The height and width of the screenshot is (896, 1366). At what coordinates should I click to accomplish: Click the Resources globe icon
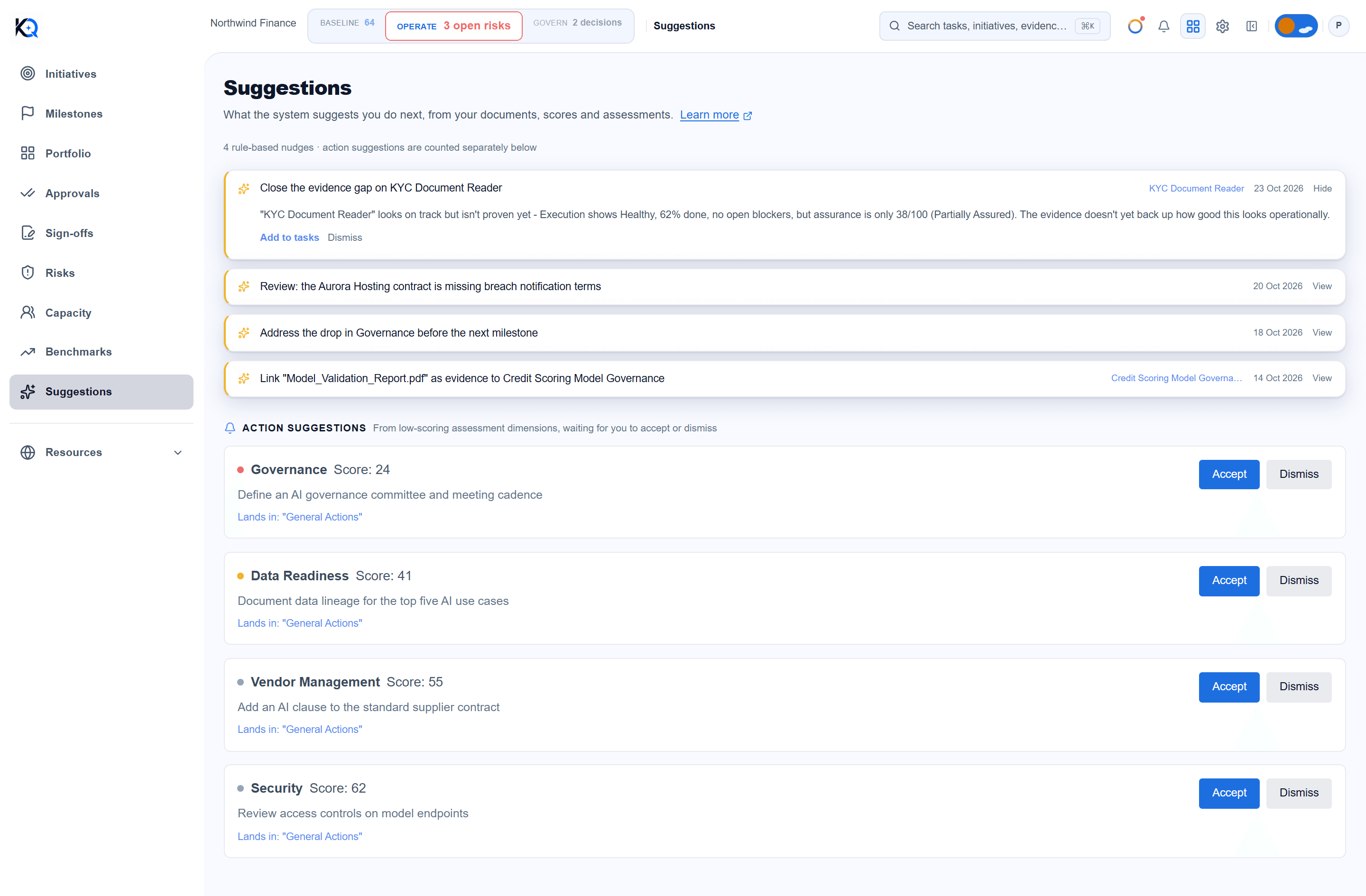(28, 452)
